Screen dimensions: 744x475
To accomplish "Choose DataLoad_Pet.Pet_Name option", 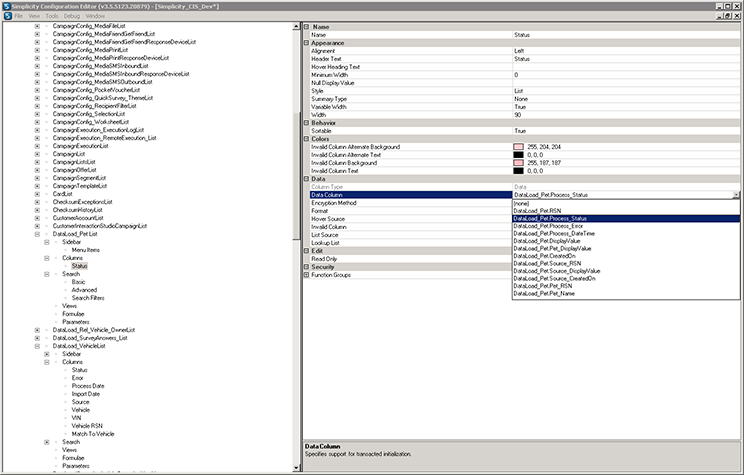I will [626, 294].
